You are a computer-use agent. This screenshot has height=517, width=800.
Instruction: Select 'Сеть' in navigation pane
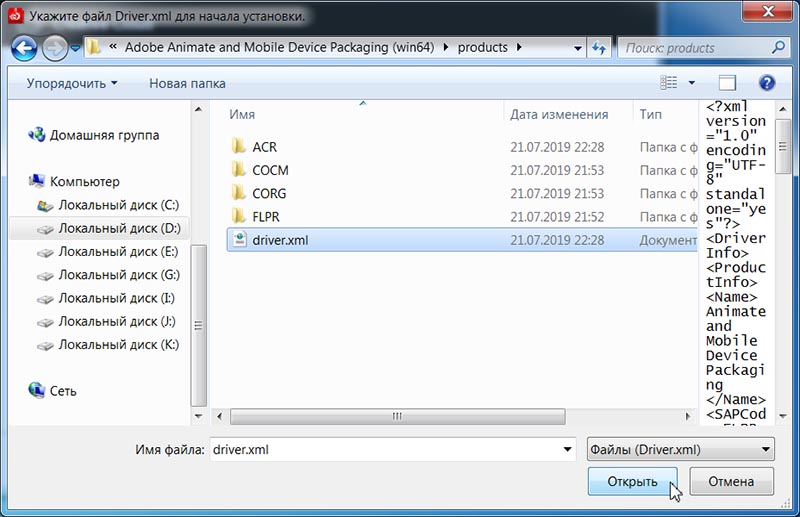coord(63,391)
